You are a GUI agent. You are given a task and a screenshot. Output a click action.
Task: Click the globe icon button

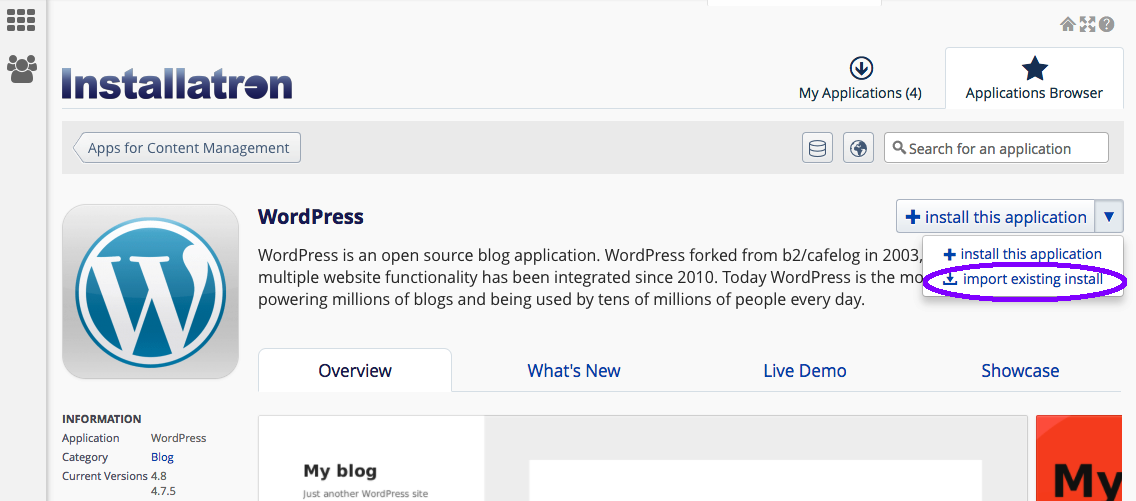tap(859, 148)
